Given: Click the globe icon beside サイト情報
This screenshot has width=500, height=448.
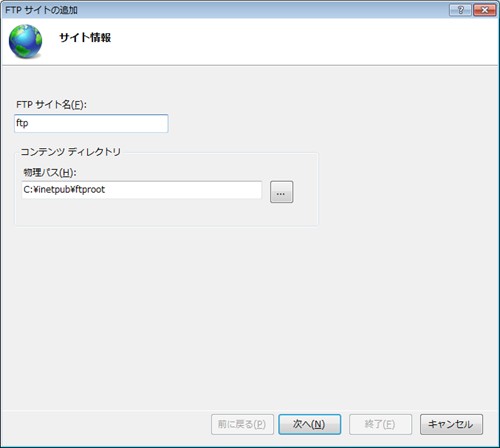Looking at the screenshot, I should coord(25,41).
